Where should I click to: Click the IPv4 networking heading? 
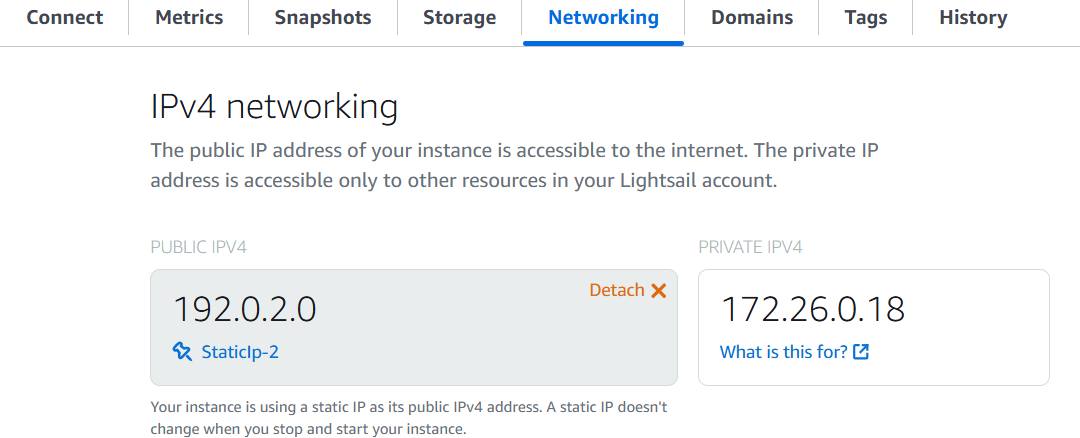tap(274, 106)
